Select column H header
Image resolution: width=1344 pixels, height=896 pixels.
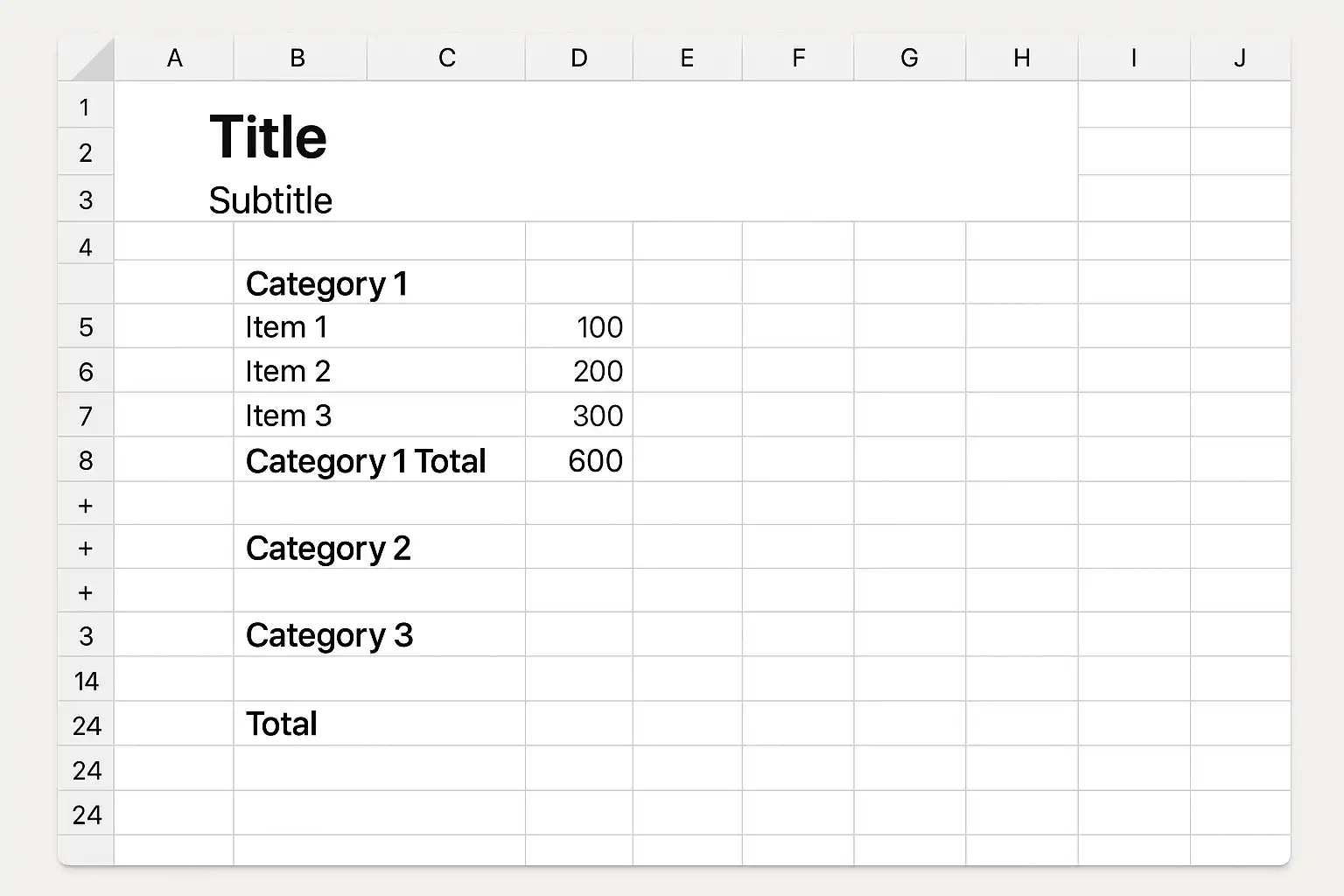click(x=1021, y=58)
